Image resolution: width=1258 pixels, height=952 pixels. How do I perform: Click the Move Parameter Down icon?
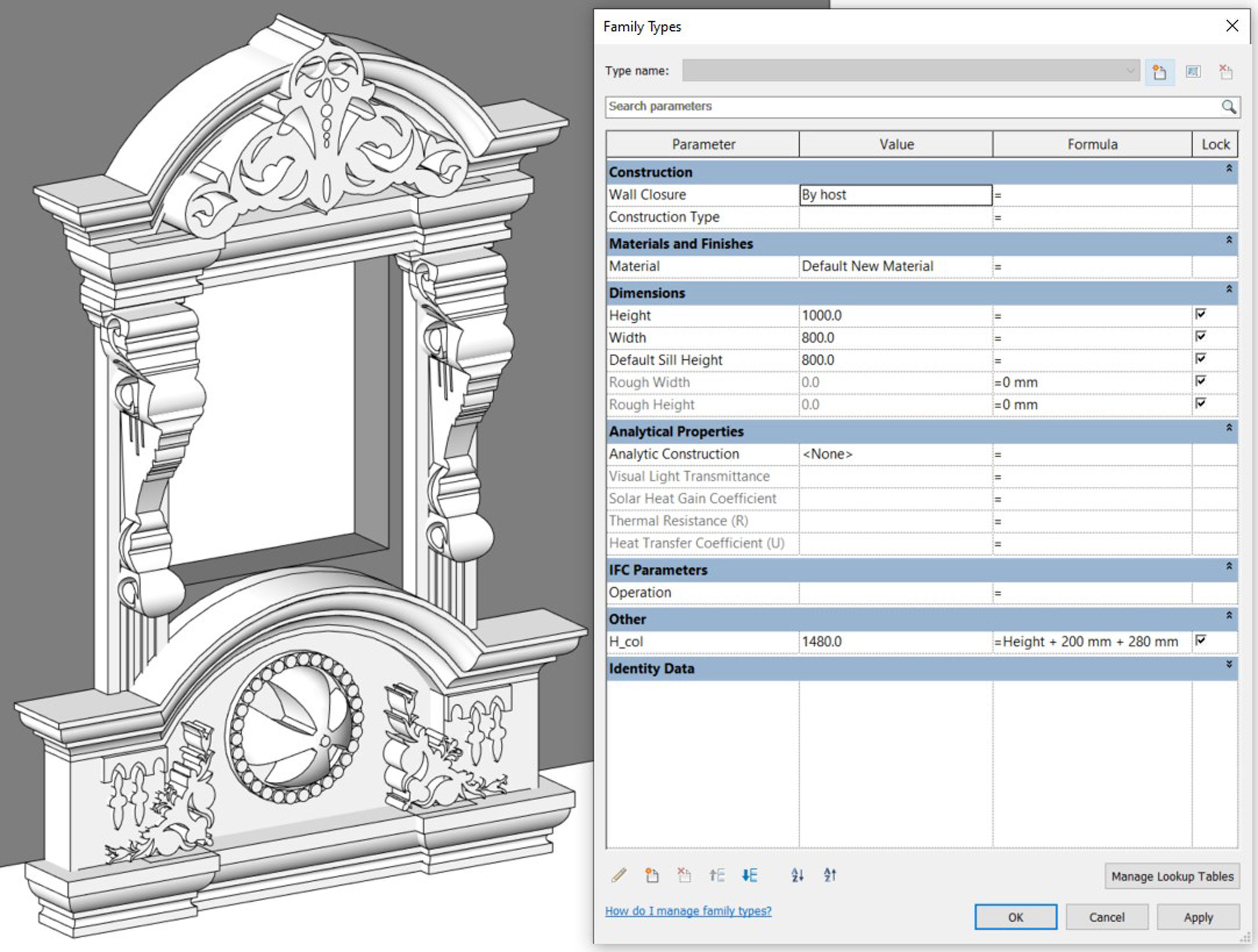(750, 875)
